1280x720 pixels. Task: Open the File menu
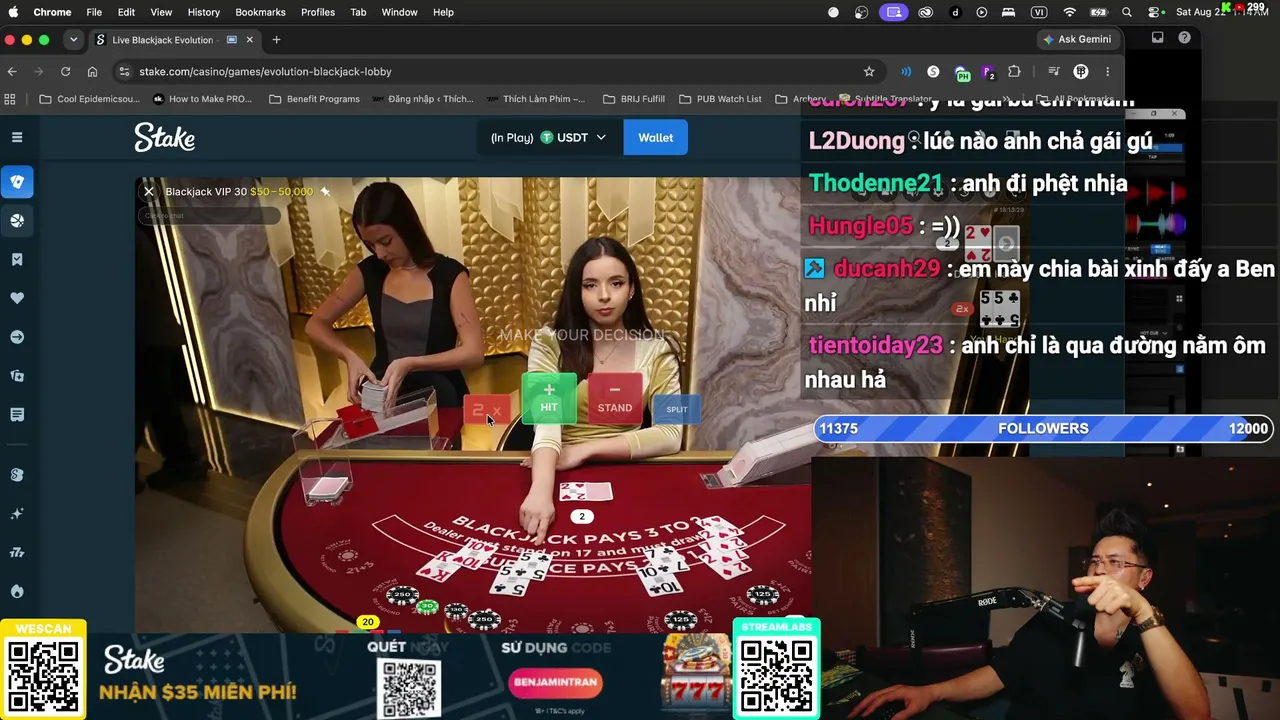94,12
